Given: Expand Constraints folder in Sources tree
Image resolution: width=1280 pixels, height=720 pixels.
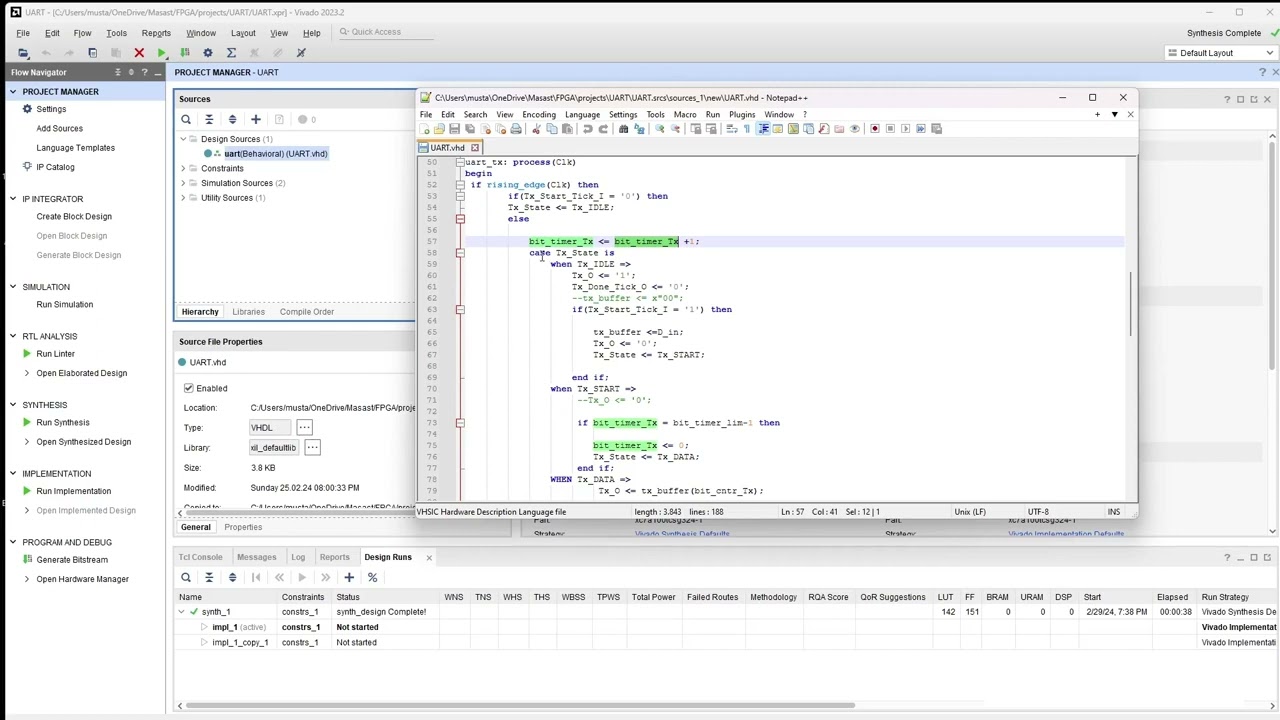Looking at the screenshot, I should [184, 168].
